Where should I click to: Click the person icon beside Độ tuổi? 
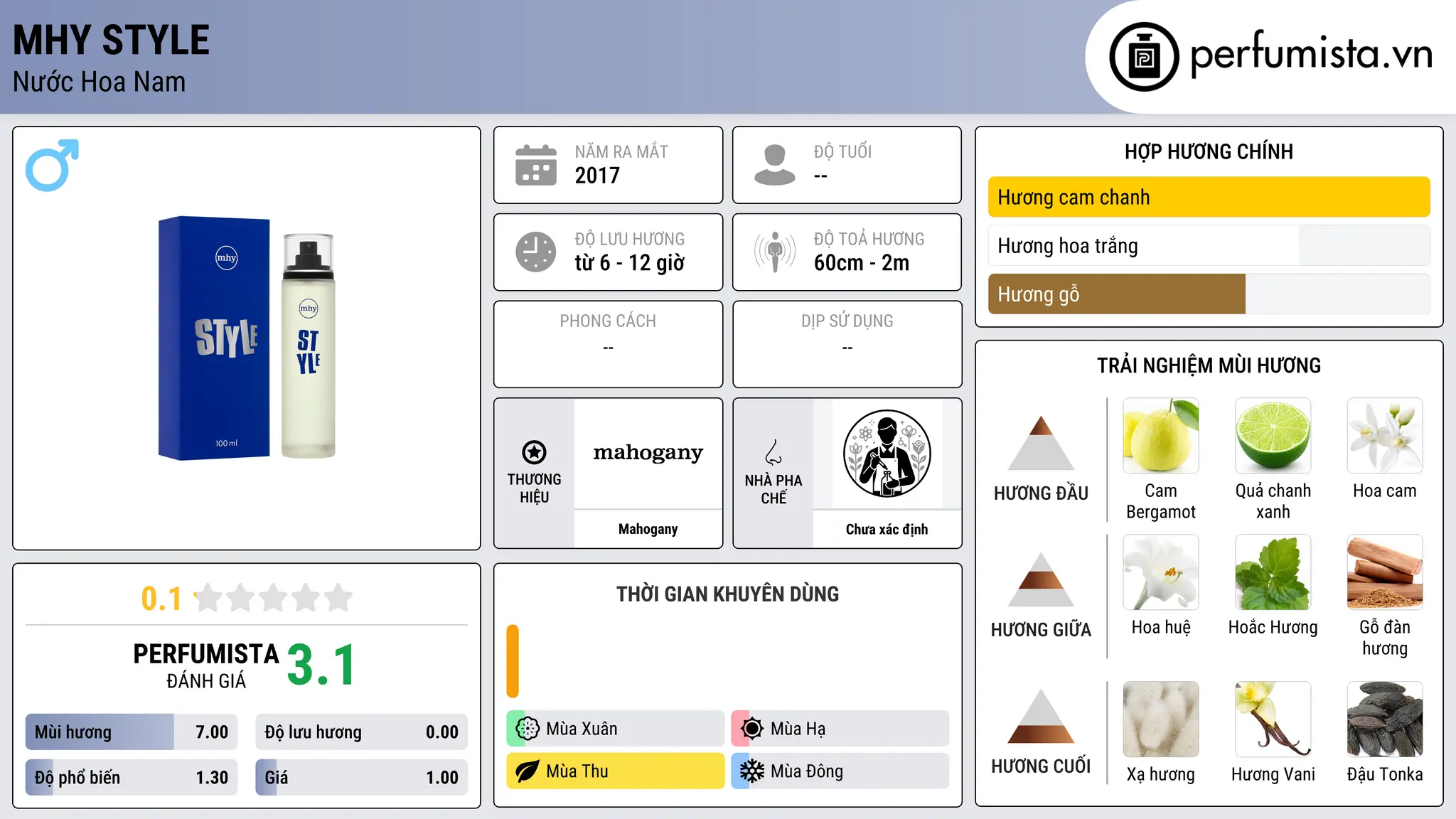click(x=774, y=165)
